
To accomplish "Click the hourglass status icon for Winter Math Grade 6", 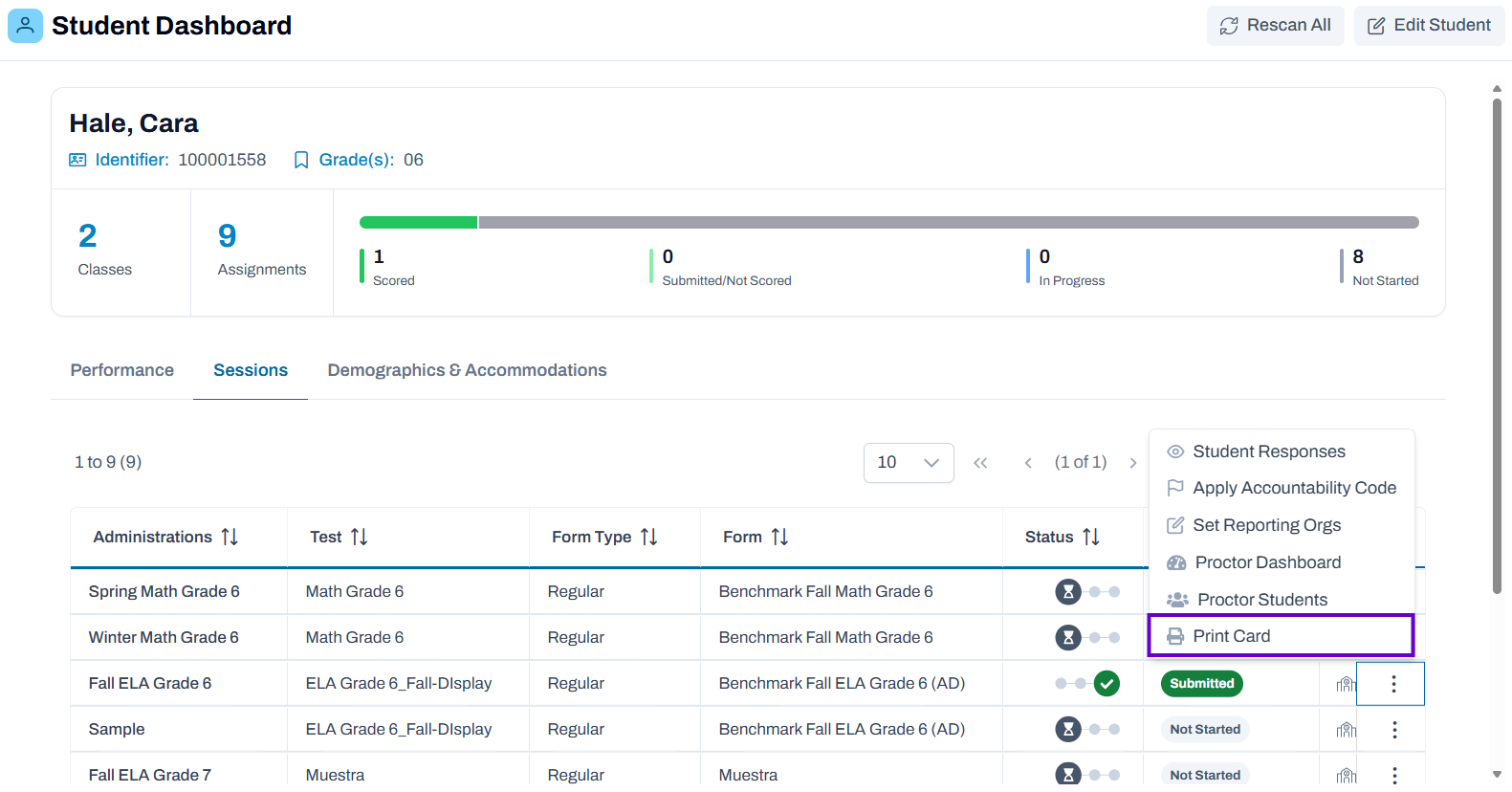I will (x=1068, y=637).
